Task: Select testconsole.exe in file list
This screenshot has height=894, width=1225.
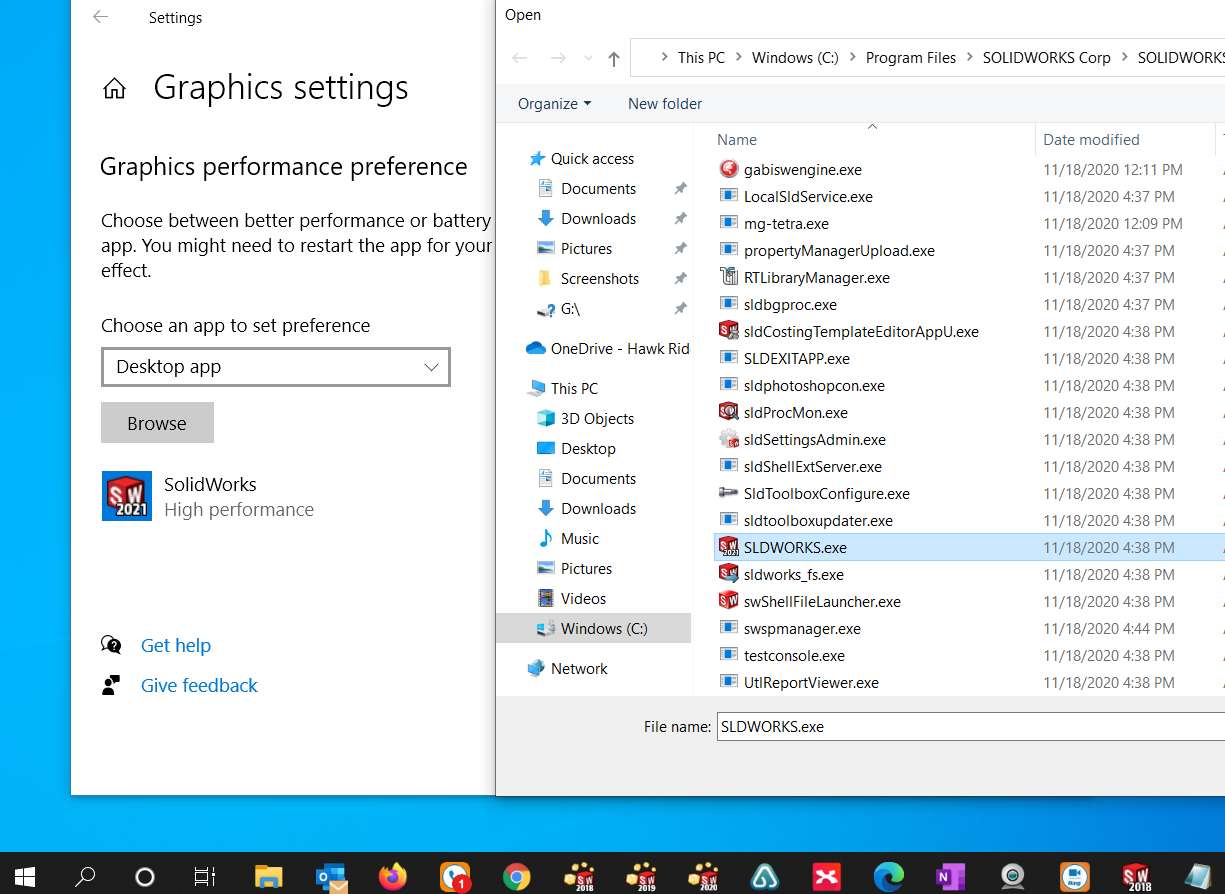Action: click(x=794, y=656)
